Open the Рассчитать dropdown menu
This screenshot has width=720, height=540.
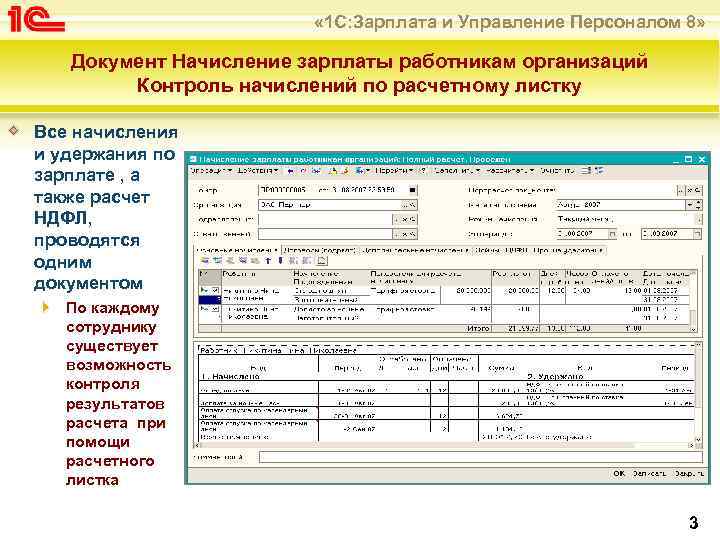tap(510, 171)
